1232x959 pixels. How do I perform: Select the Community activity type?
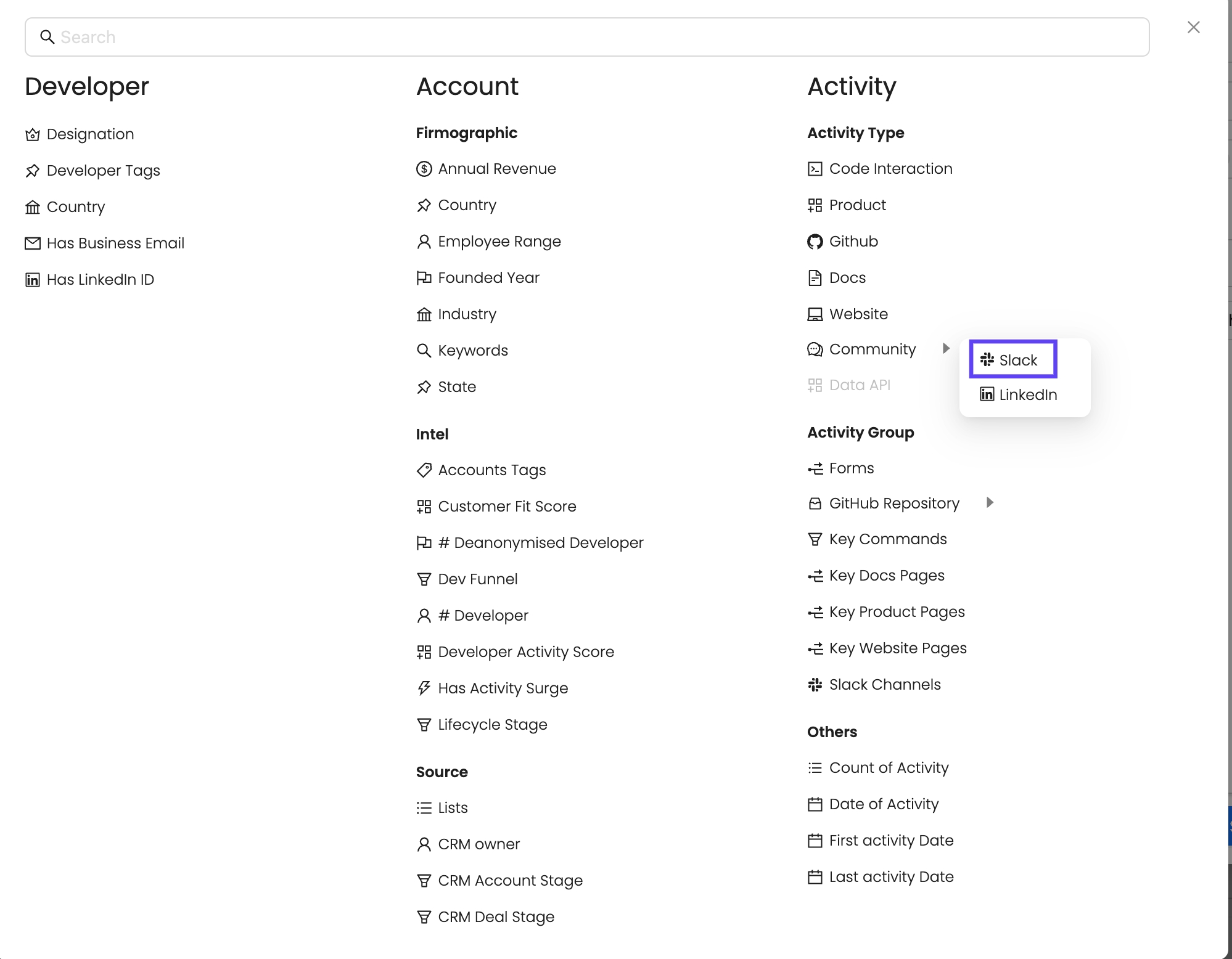click(872, 349)
